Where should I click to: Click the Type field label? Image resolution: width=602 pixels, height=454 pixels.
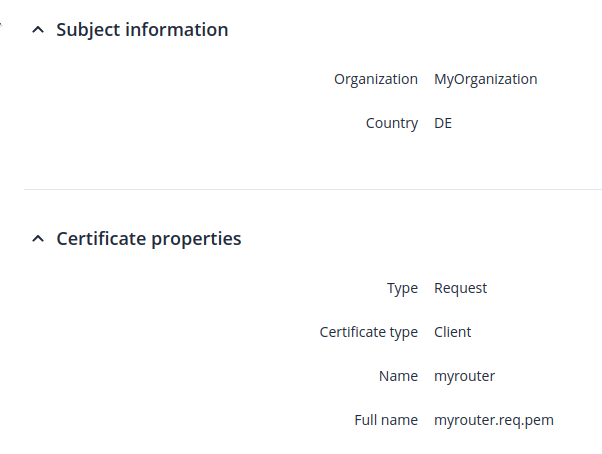tap(402, 288)
